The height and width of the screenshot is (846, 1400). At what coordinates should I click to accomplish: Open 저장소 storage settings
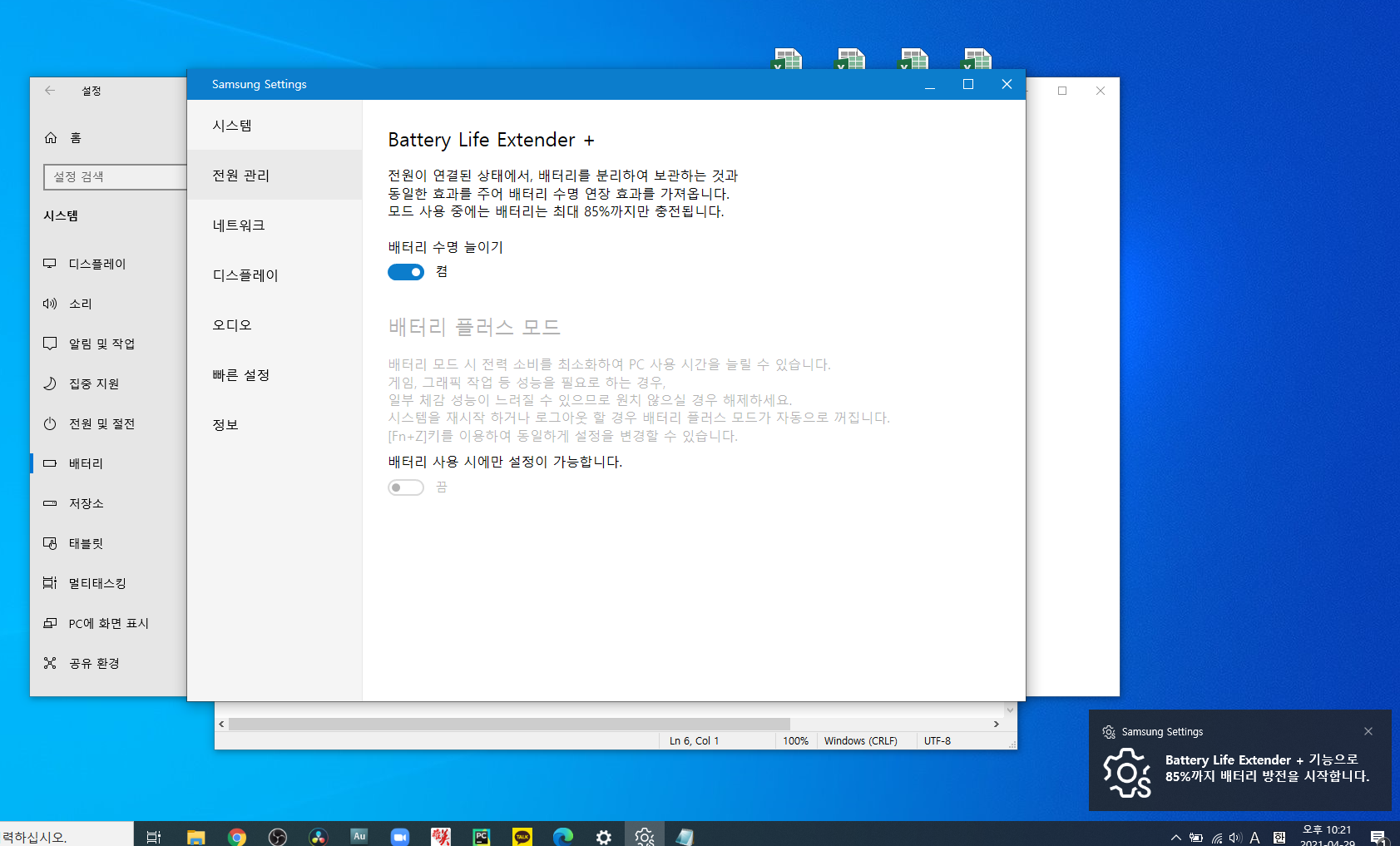pos(108,503)
